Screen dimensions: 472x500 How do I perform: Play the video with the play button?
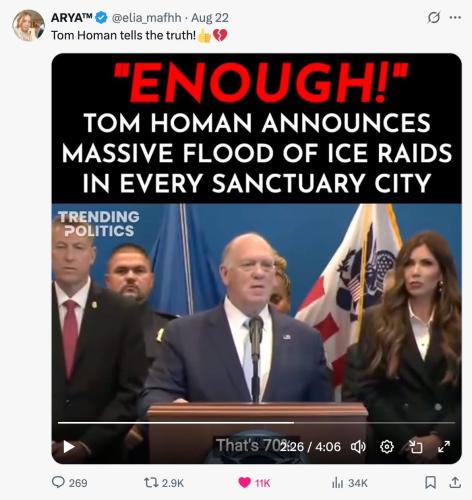pyautogui.click(x=69, y=447)
